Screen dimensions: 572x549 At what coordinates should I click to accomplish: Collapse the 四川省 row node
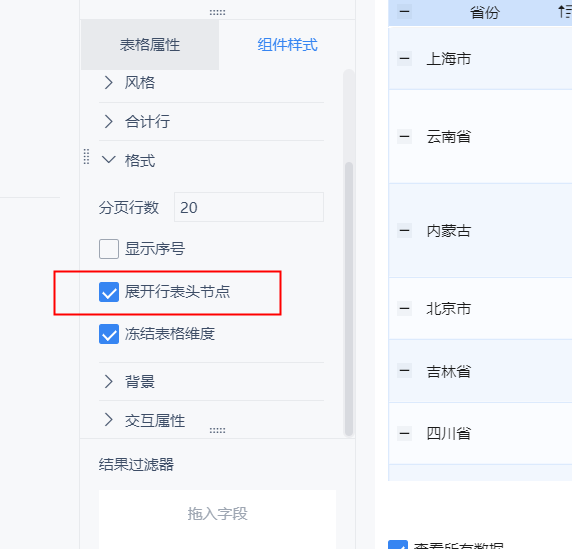point(404,434)
